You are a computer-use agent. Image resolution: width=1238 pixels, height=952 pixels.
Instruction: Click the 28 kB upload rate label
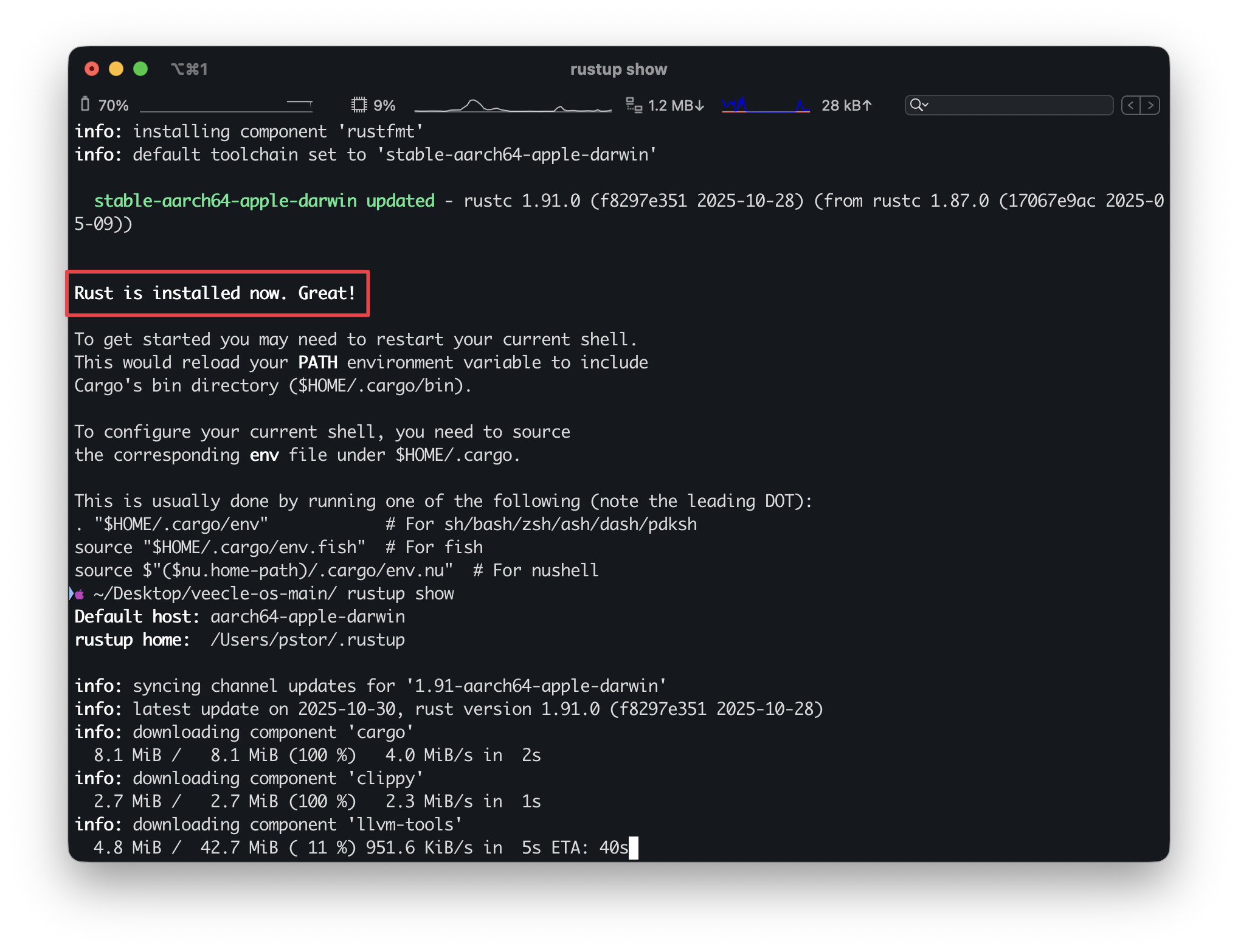[x=846, y=106]
